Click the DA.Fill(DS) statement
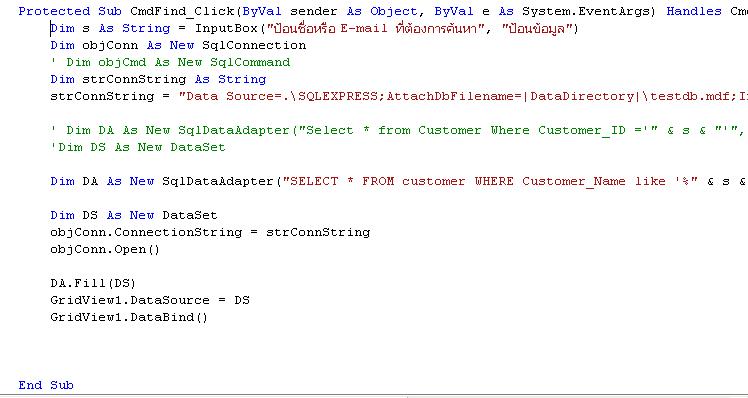748x398 pixels. pos(94,283)
